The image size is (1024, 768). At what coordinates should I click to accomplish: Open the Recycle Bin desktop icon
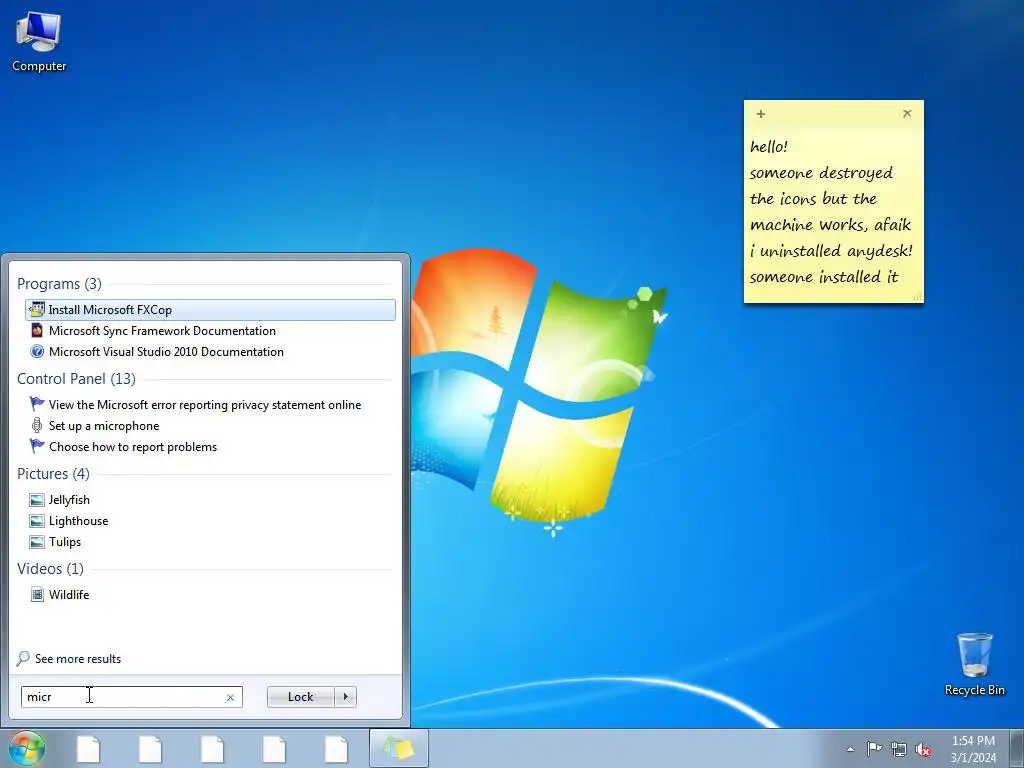974,664
